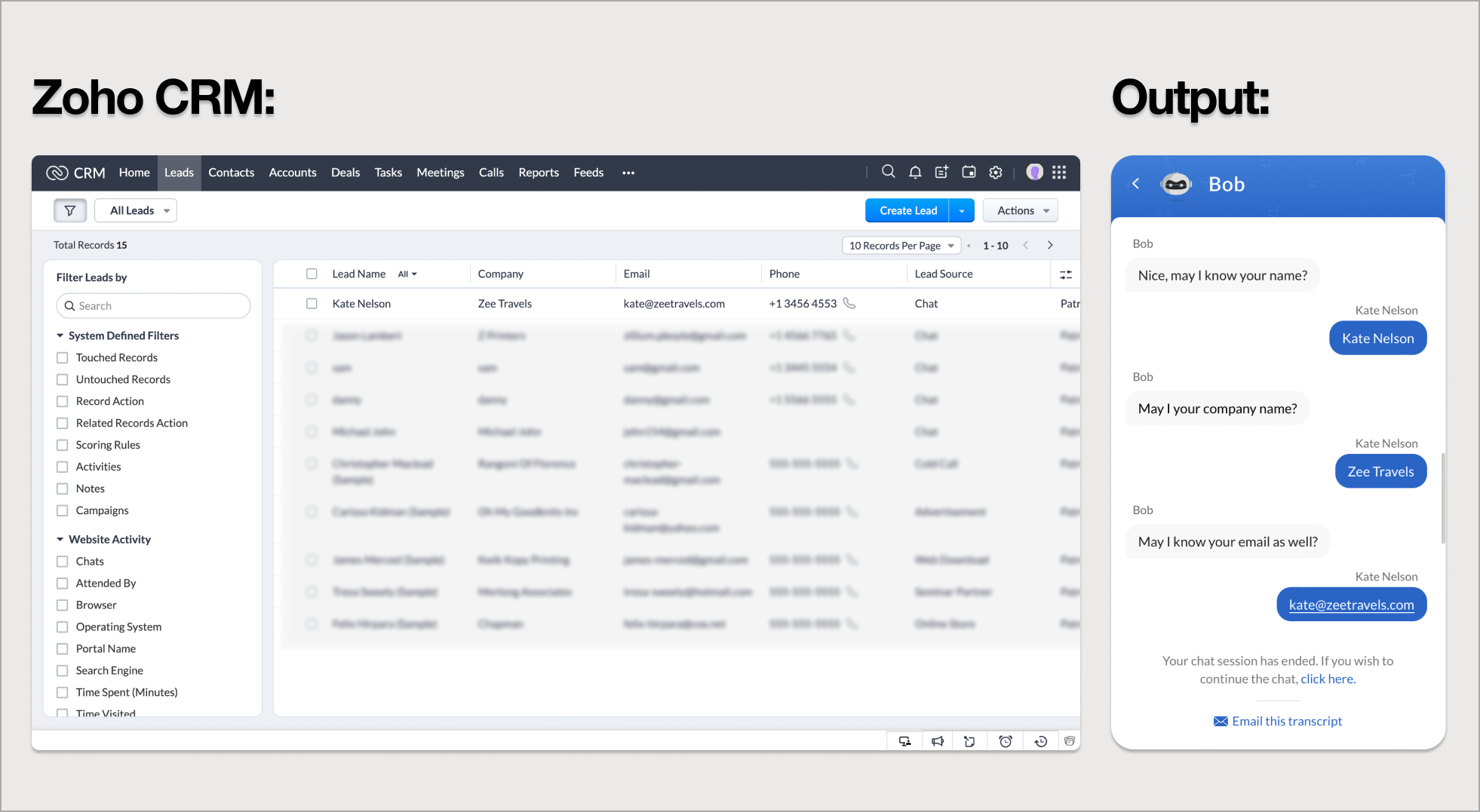Viewport: 1480px width, 812px height.
Task: Click Email this transcript link
Action: 1287,722
